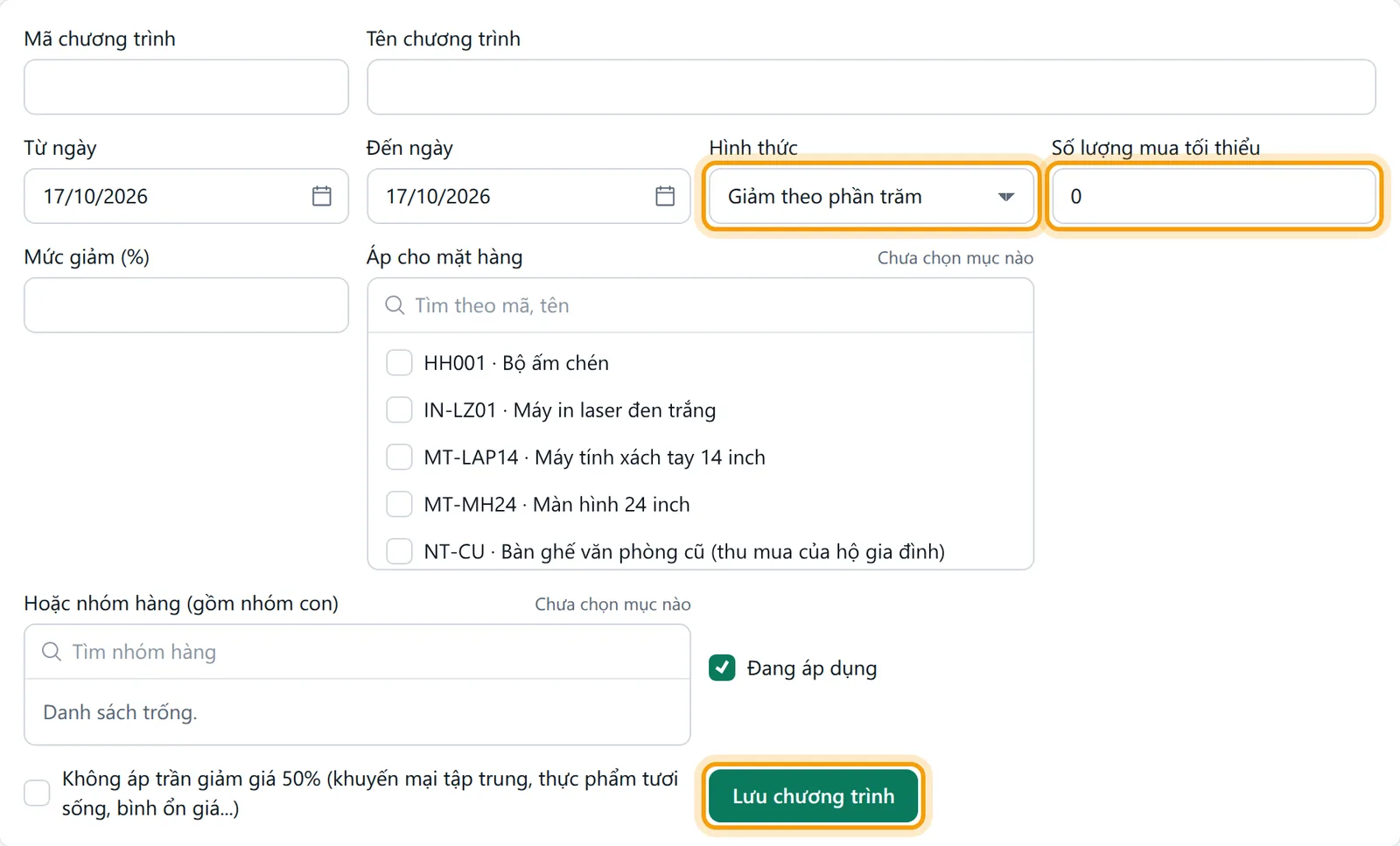Open the Hình thức dropdown
The height and width of the screenshot is (846, 1400).
871,196
